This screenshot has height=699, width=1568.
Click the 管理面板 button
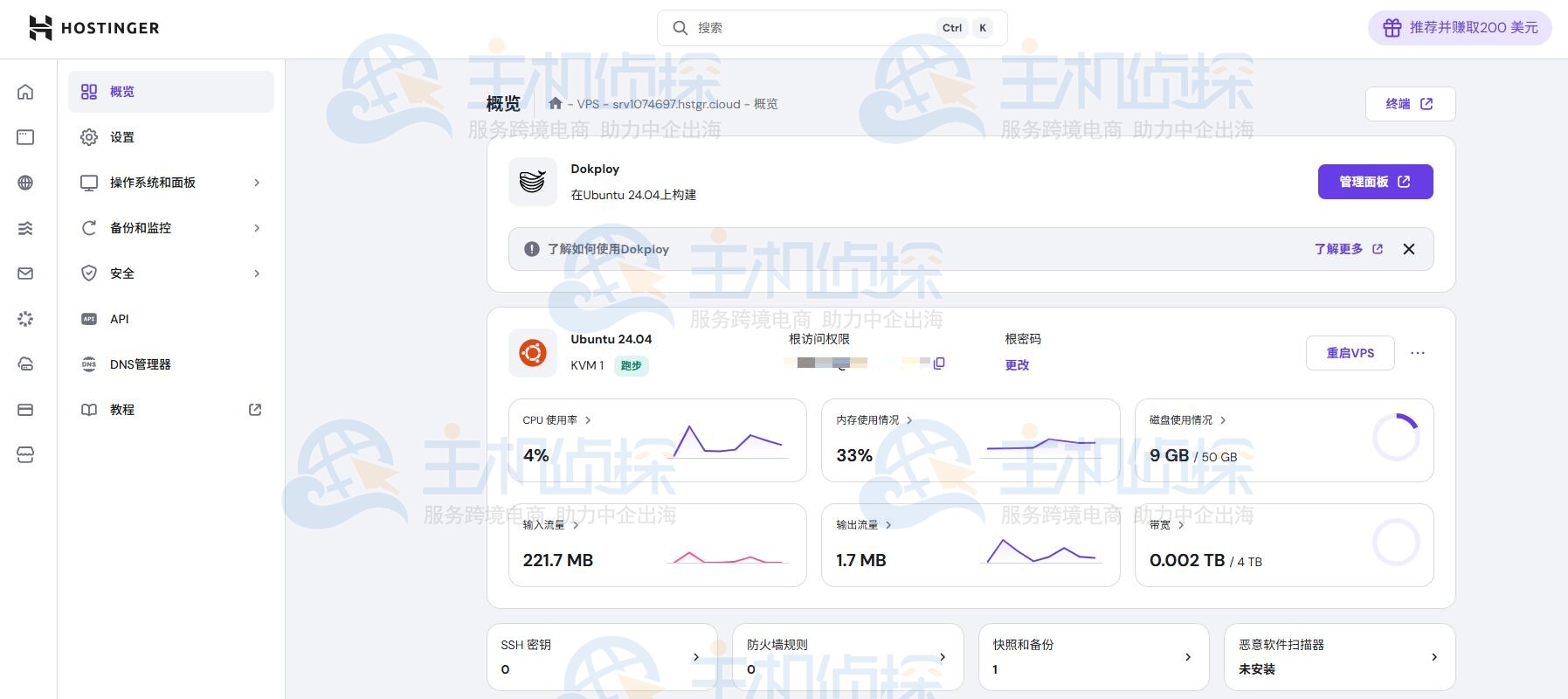(x=1375, y=182)
